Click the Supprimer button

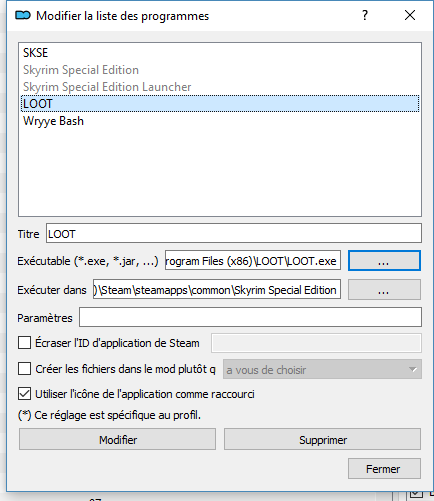[x=322, y=439]
